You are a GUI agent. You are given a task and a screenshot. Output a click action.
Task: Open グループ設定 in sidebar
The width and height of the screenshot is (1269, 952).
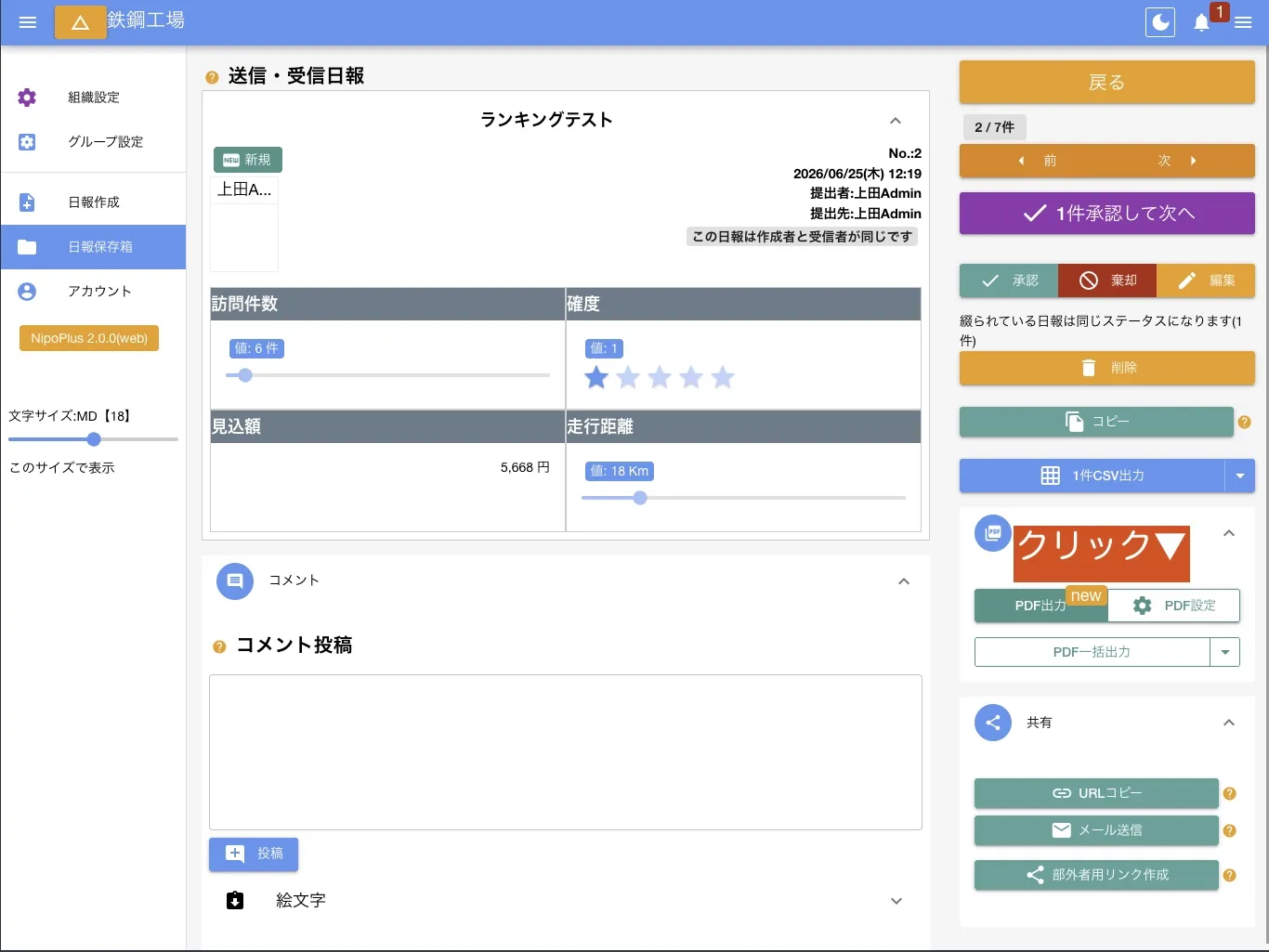click(93, 142)
